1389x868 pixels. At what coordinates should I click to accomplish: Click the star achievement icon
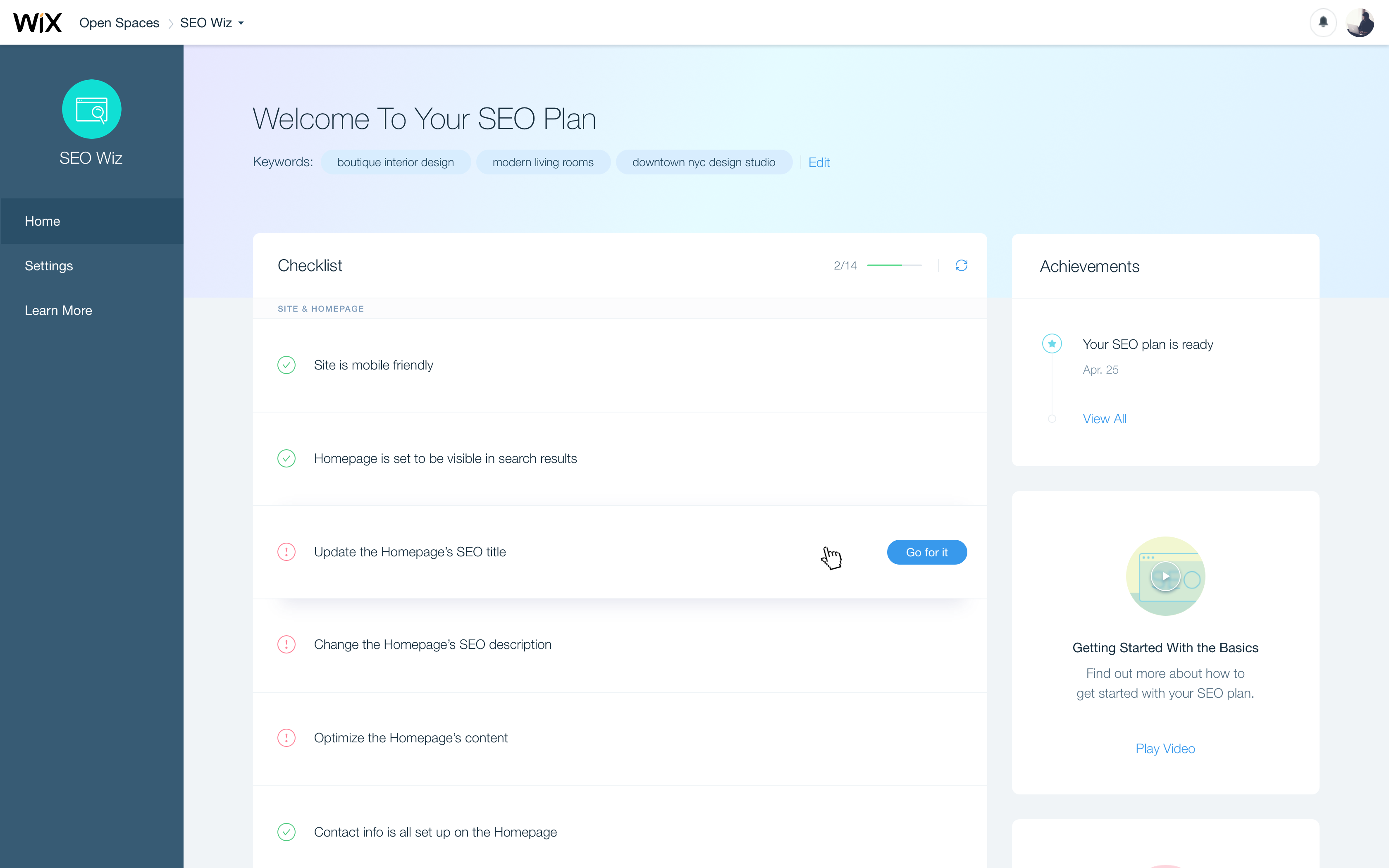1052,344
